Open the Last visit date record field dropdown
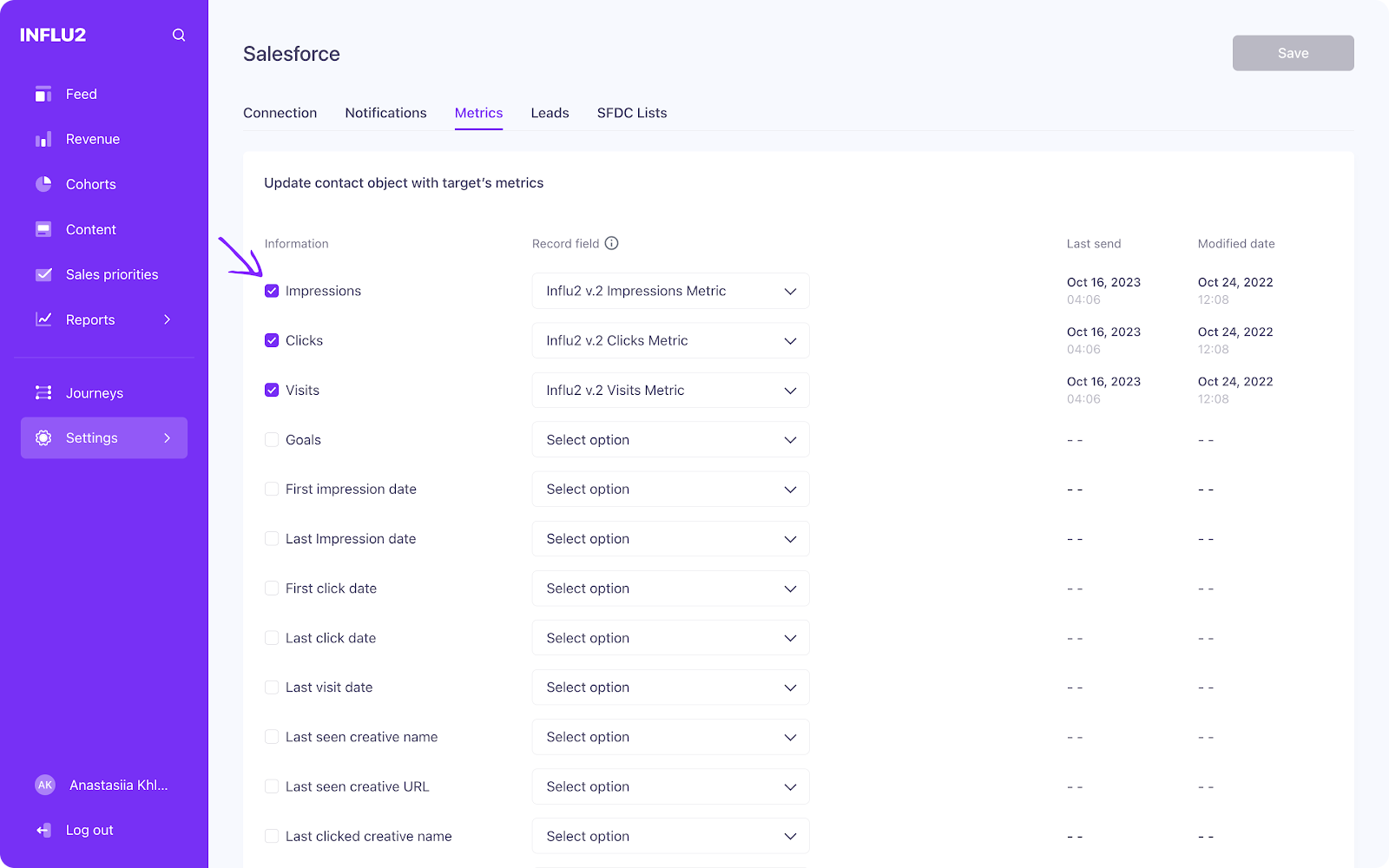This screenshot has height=868, width=1389. (x=671, y=687)
